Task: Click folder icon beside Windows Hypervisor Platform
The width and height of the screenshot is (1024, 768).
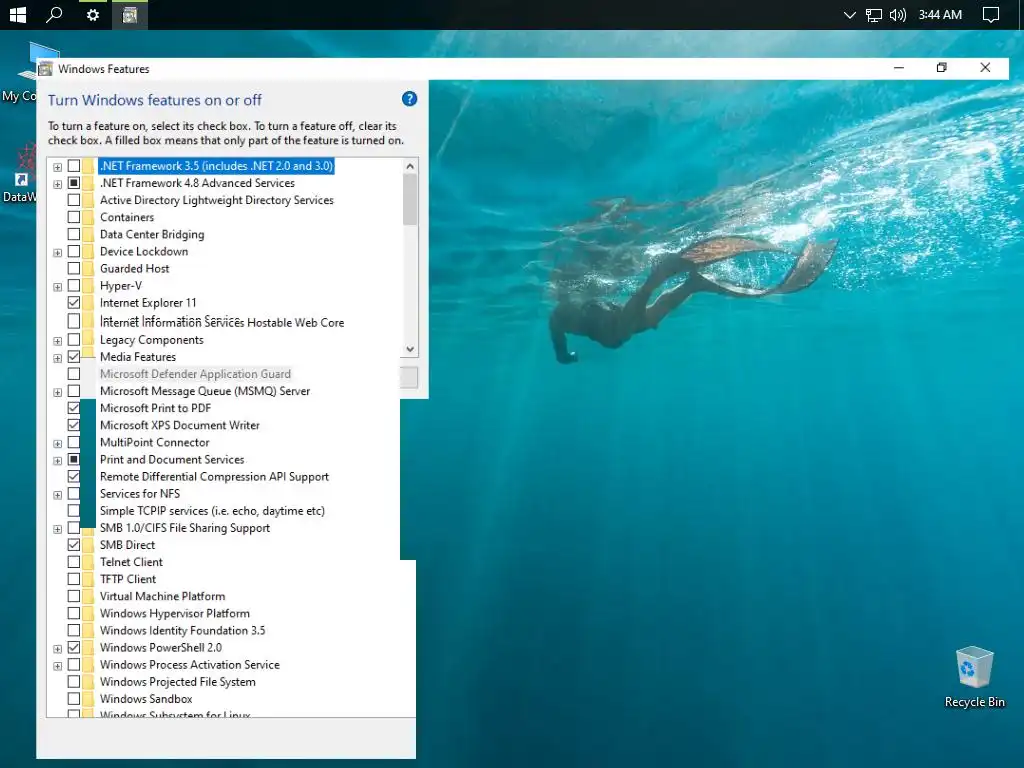Action: [x=89, y=613]
